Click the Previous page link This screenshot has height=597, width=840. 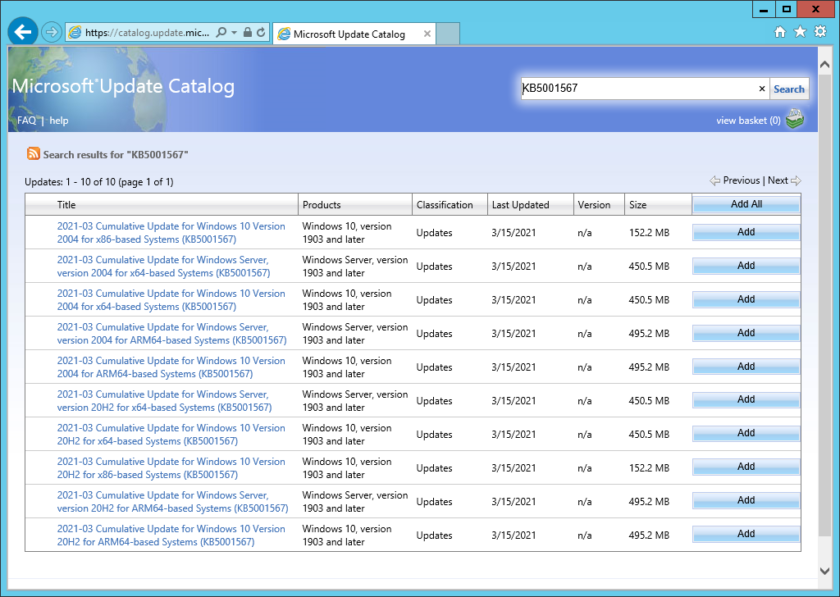[x=741, y=181]
